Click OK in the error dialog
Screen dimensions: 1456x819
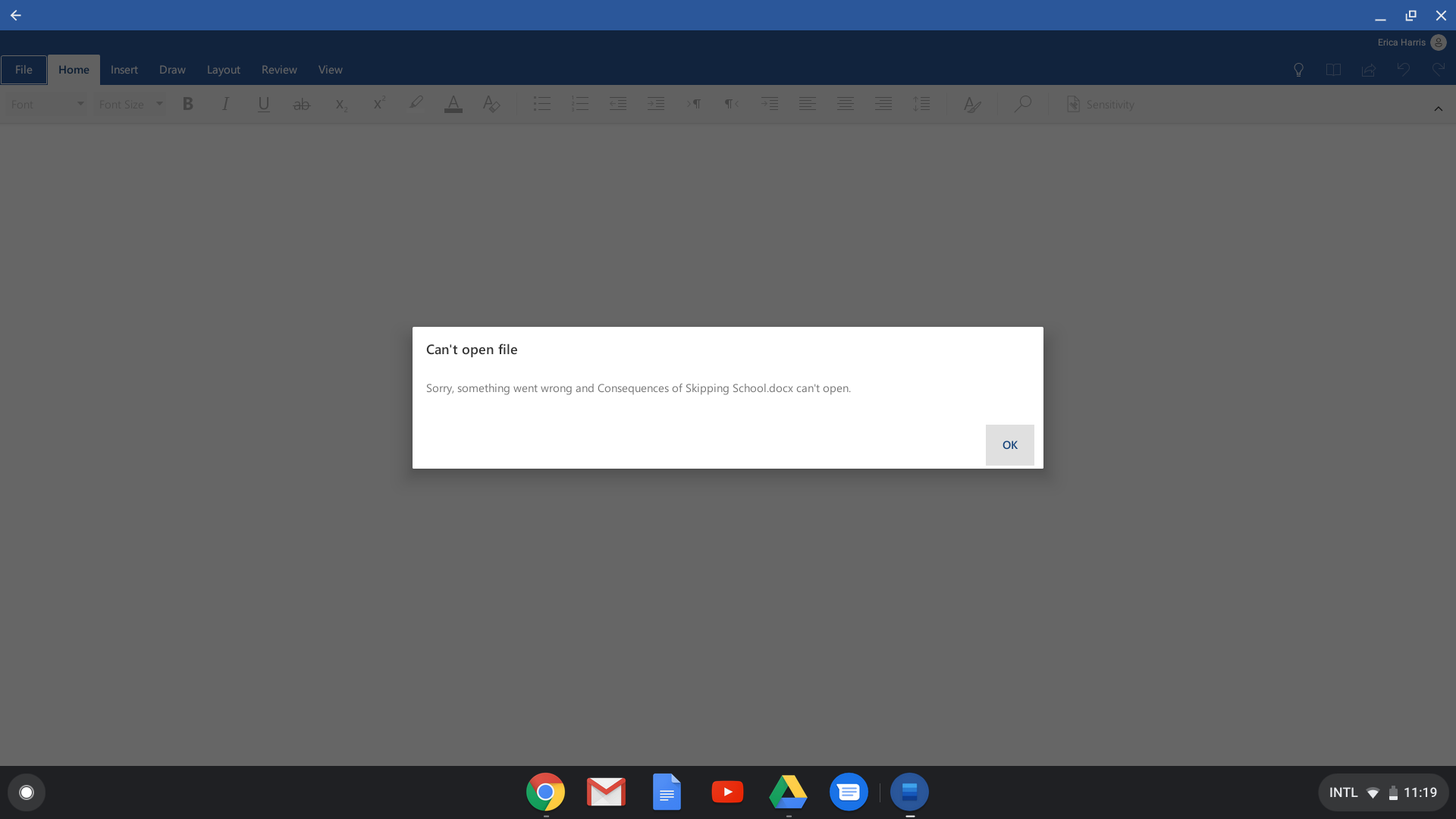click(1009, 445)
